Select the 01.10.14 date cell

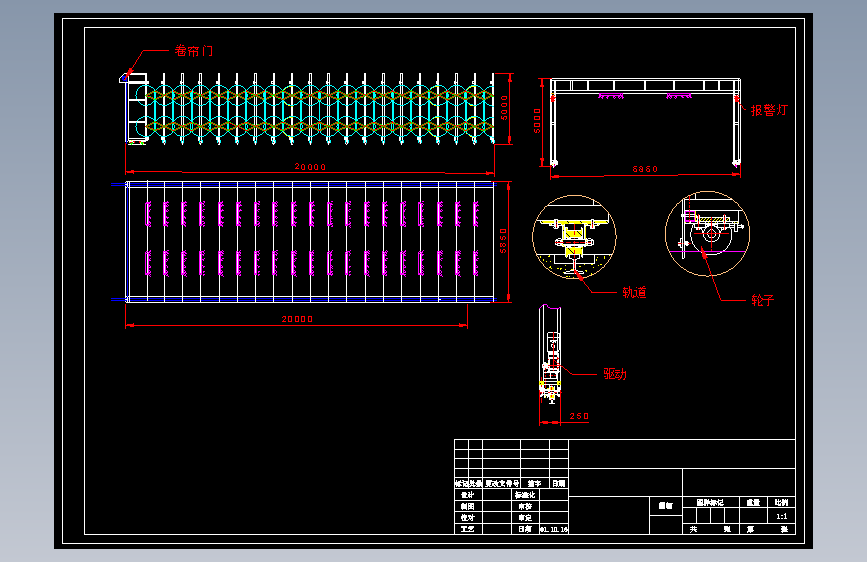click(554, 529)
